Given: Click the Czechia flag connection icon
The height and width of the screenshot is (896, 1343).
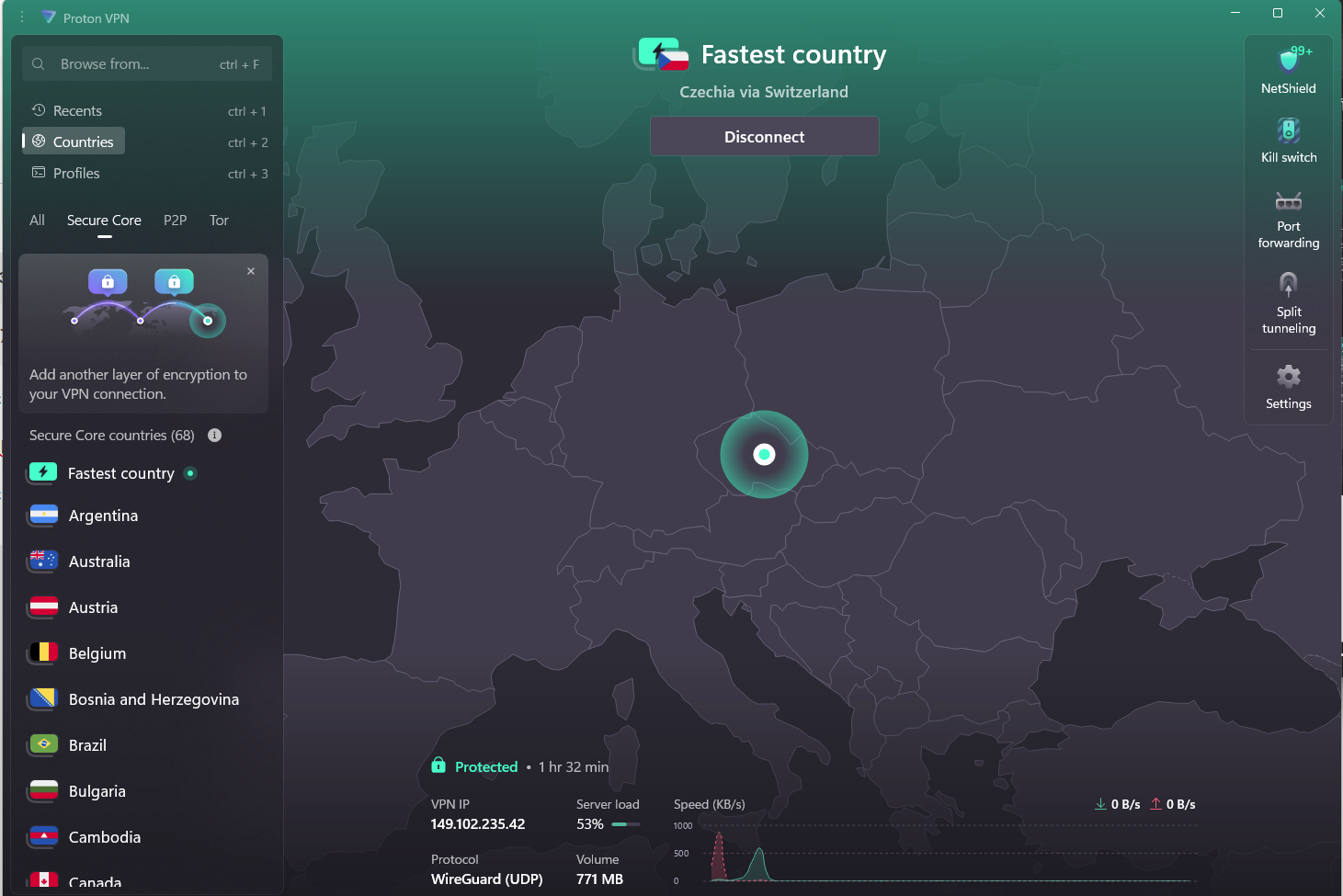Looking at the screenshot, I should click(x=662, y=55).
